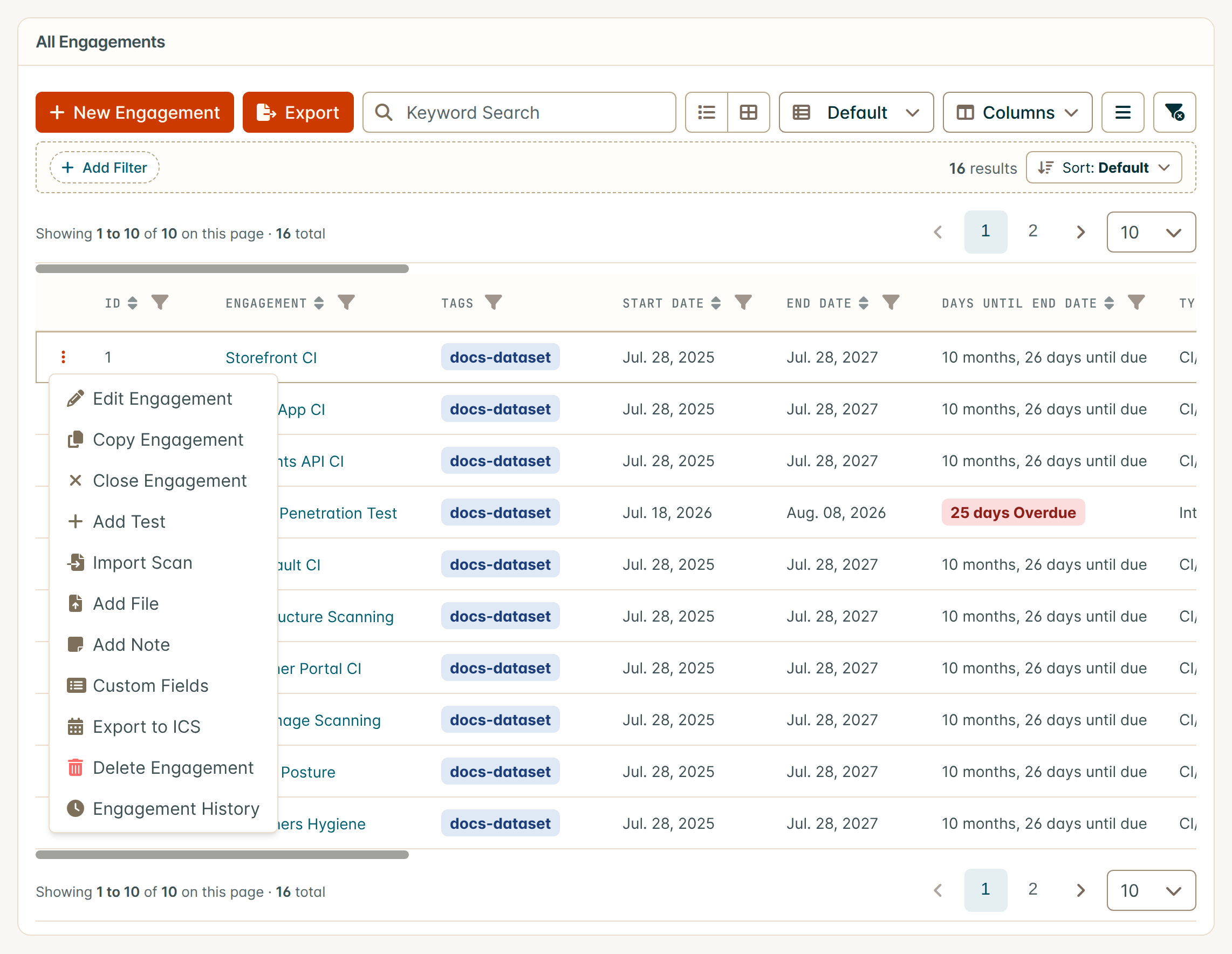Switch to grid table view layout

pos(749,112)
